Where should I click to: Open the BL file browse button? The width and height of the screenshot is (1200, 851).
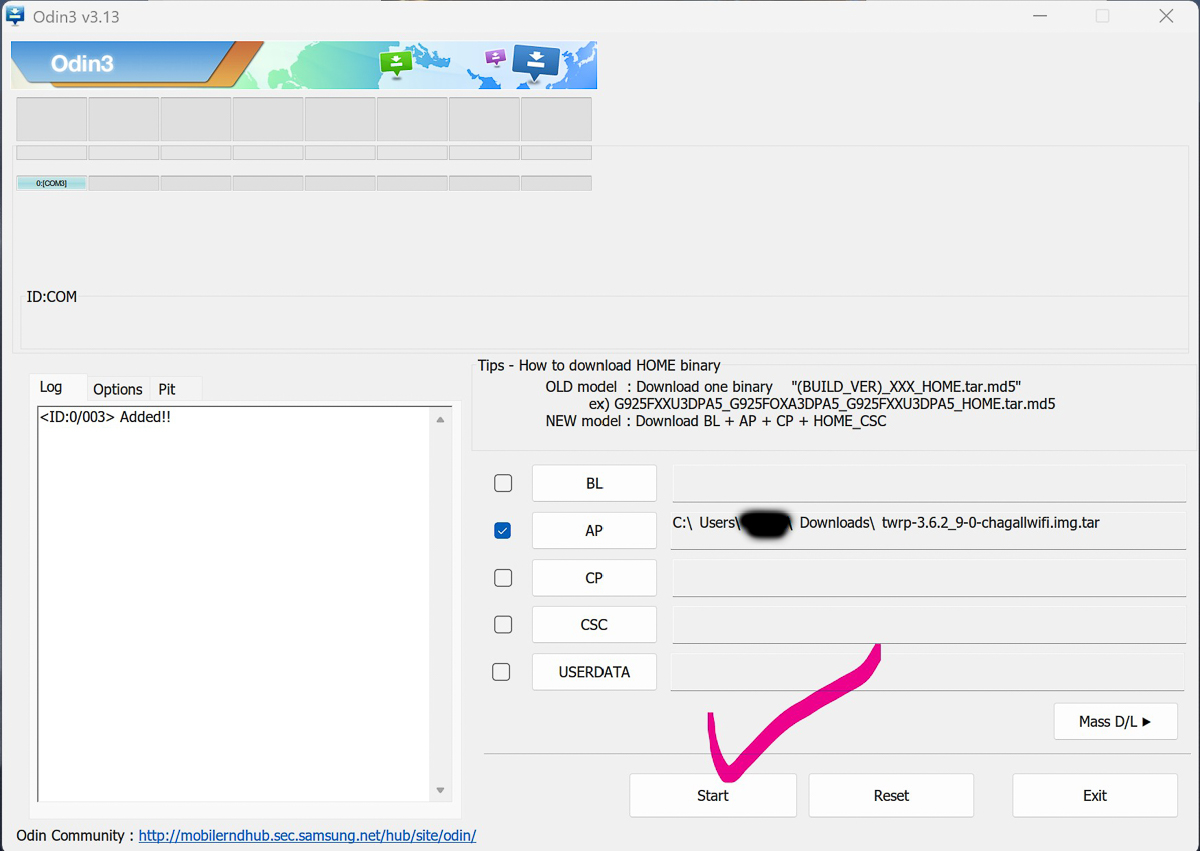pyautogui.click(x=594, y=483)
